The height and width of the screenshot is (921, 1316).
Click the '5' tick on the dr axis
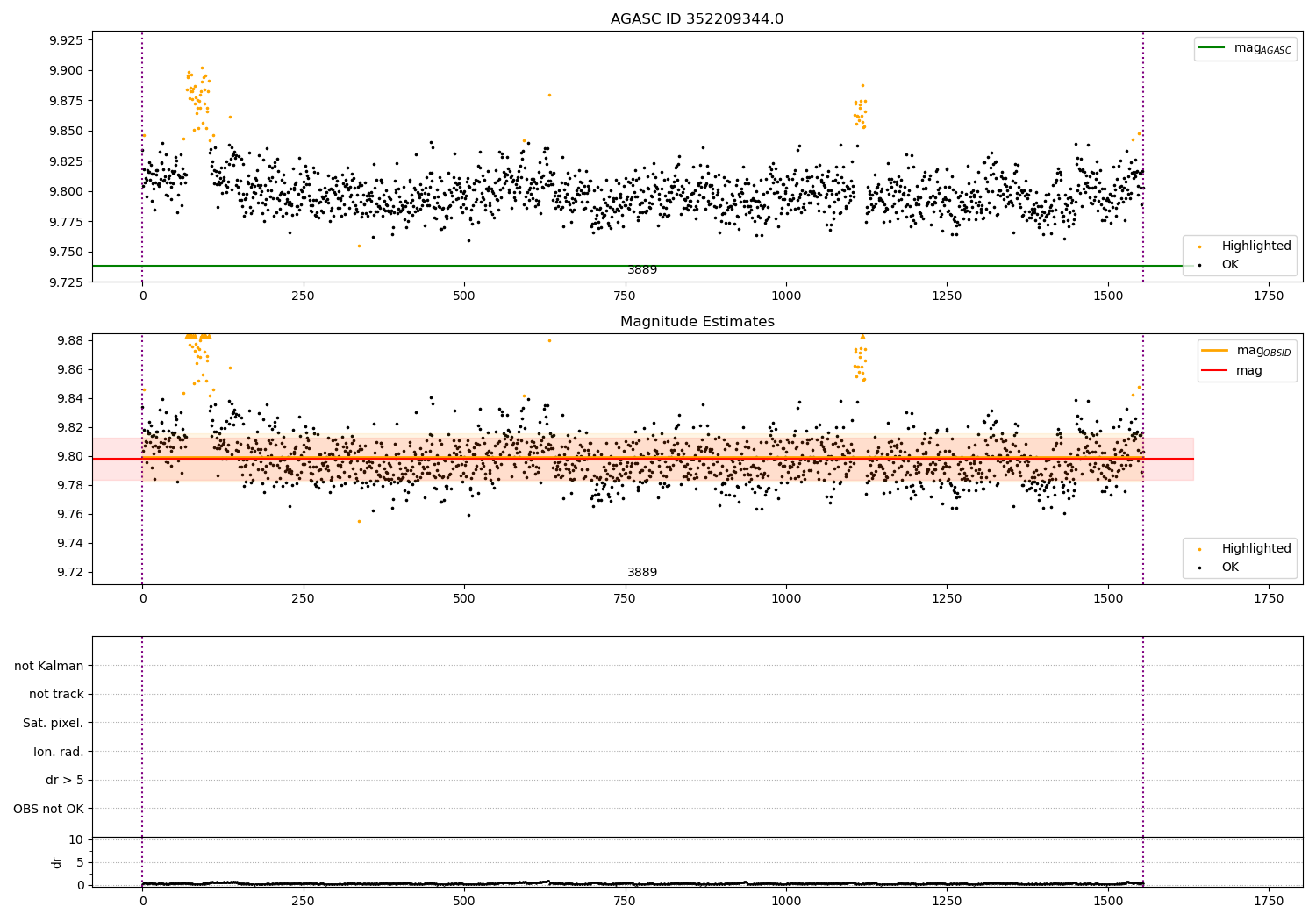tap(80, 862)
